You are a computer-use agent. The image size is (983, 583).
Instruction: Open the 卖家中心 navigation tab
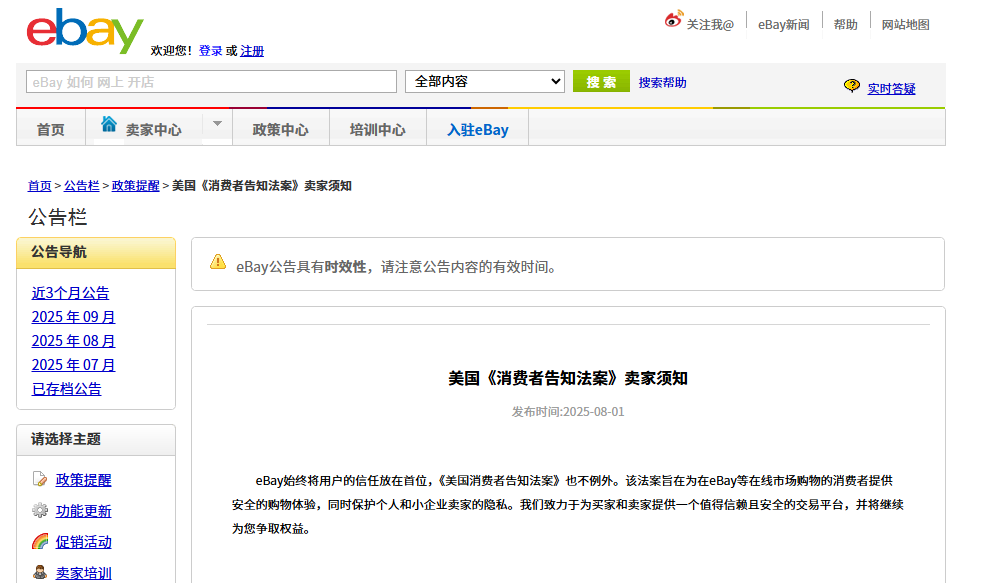point(154,129)
